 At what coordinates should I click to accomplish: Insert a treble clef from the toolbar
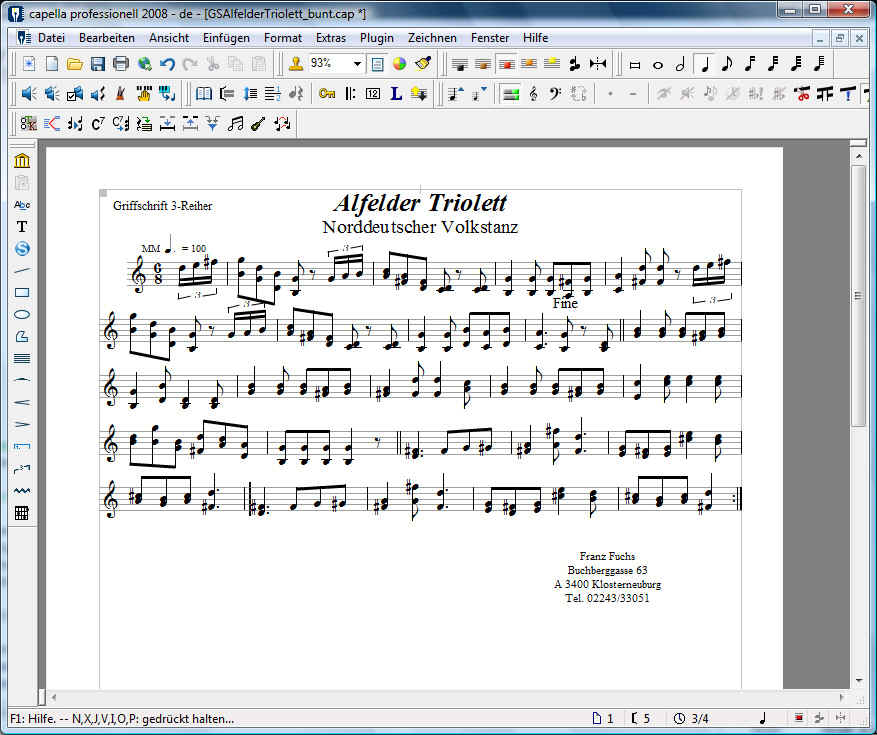533,94
